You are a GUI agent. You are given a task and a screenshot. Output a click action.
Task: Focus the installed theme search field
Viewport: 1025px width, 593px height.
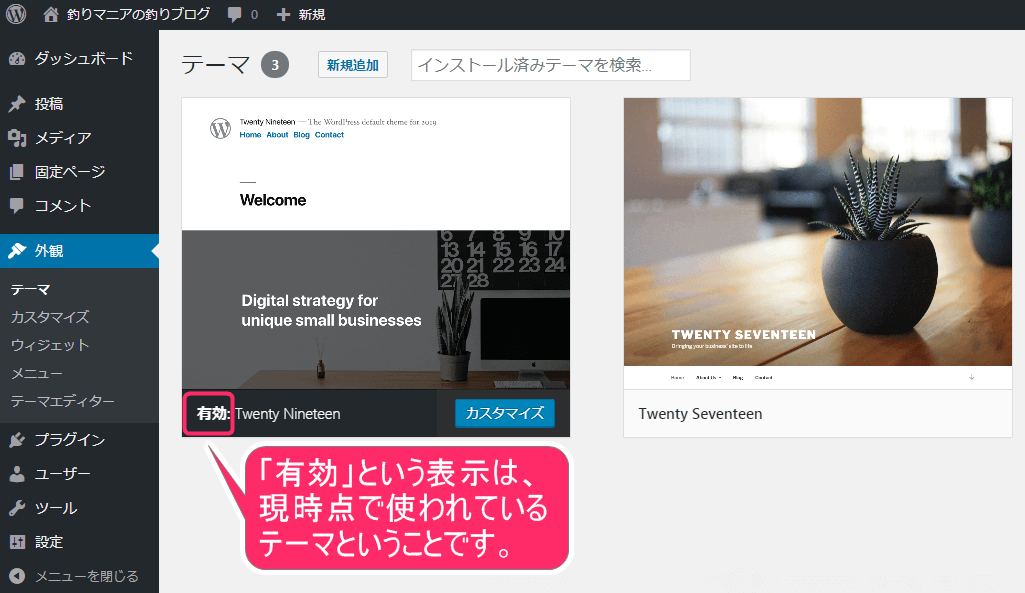click(550, 65)
